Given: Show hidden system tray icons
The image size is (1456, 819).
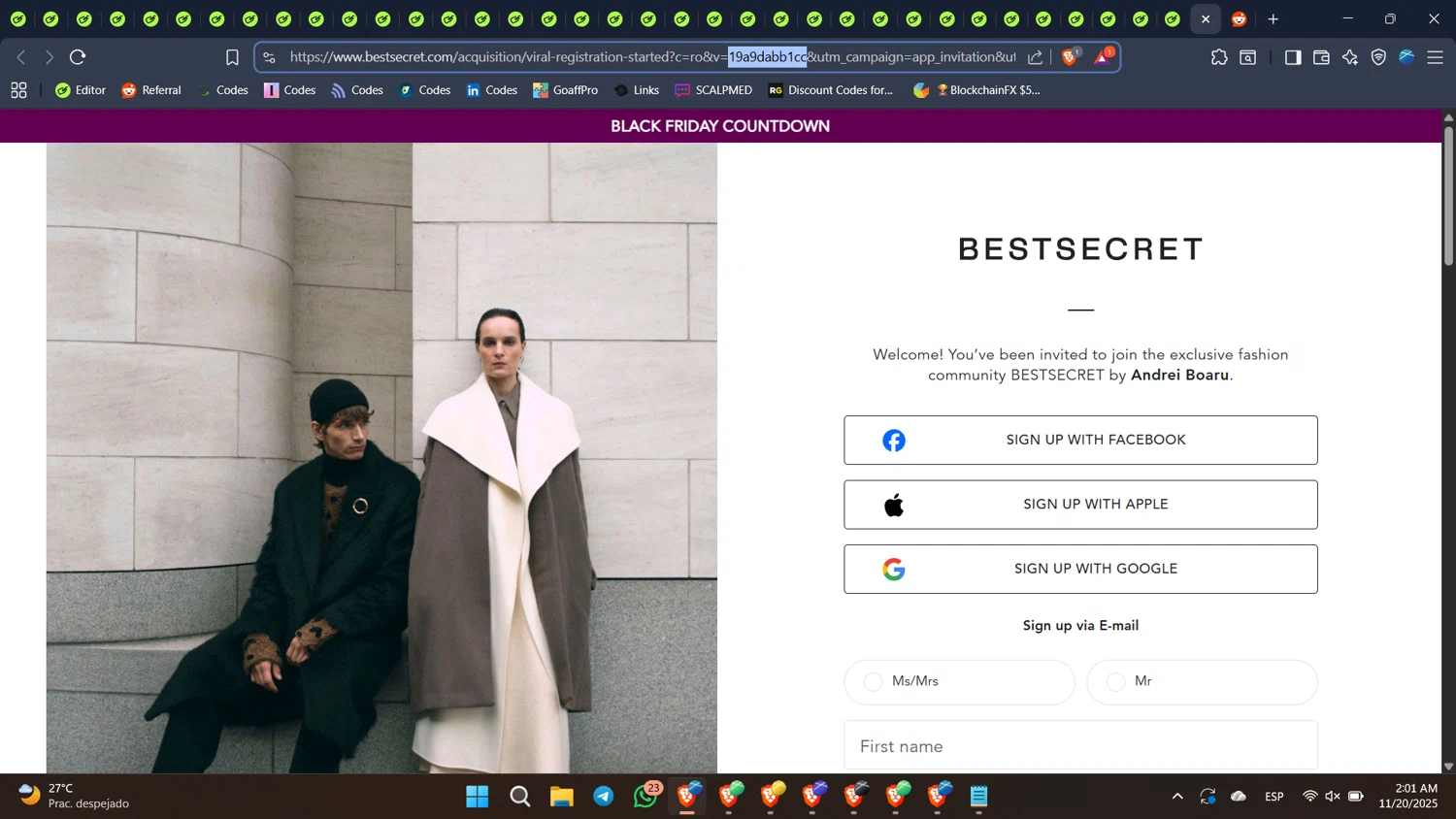Looking at the screenshot, I should pos(1177,797).
